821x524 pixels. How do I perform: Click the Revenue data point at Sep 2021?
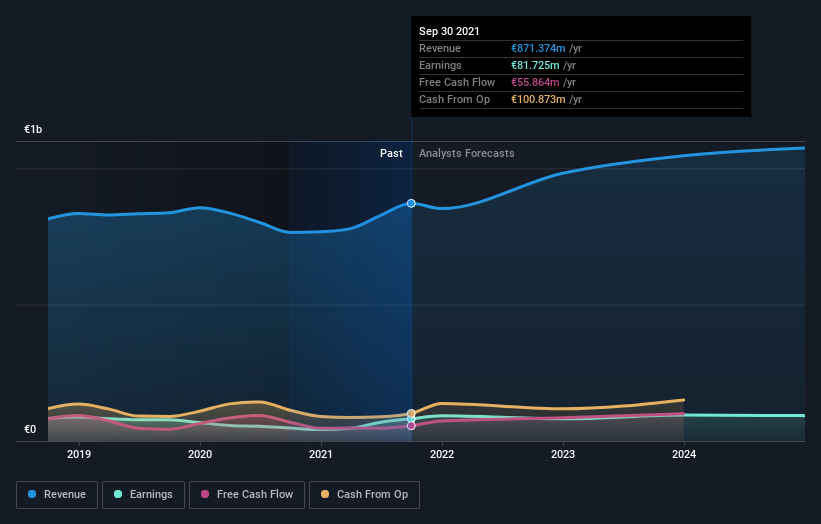(x=411, y=203)
